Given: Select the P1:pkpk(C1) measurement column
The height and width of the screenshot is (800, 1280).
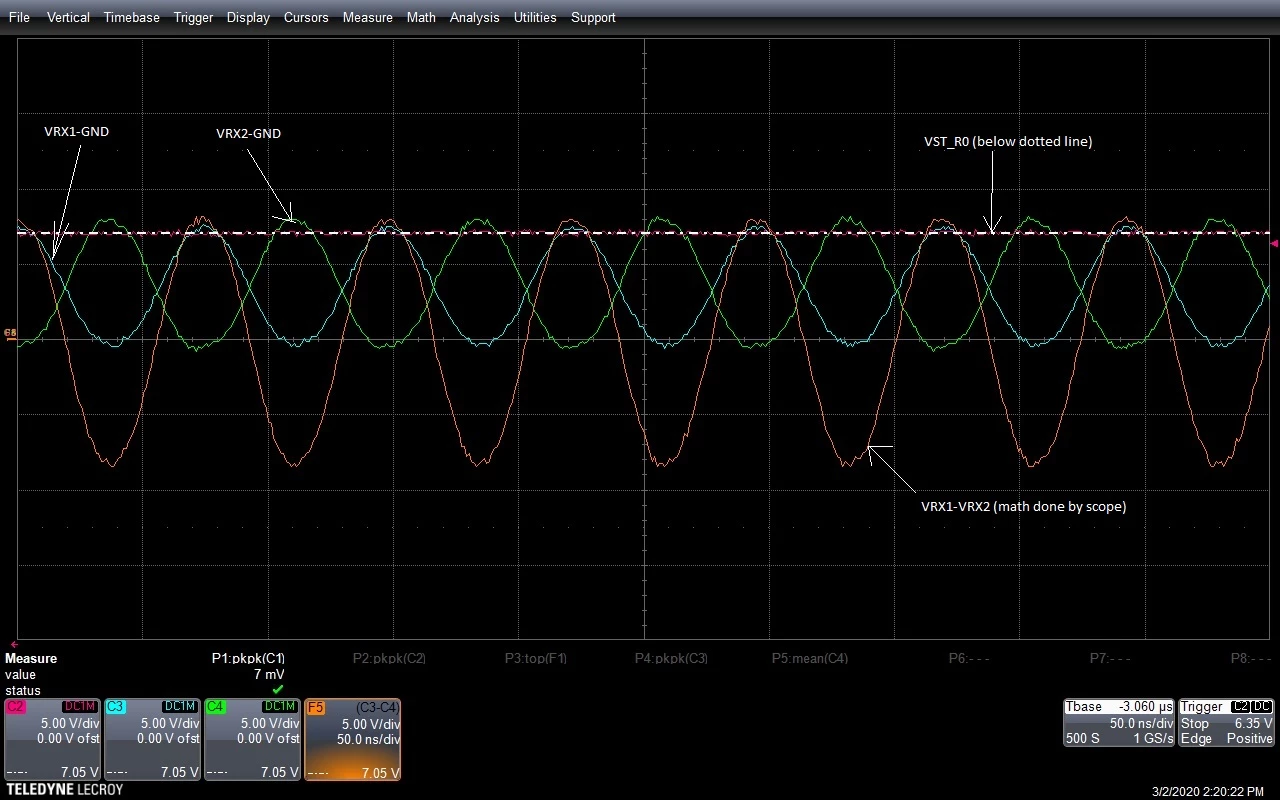Looking at the screenshot, I should point(248,658).
